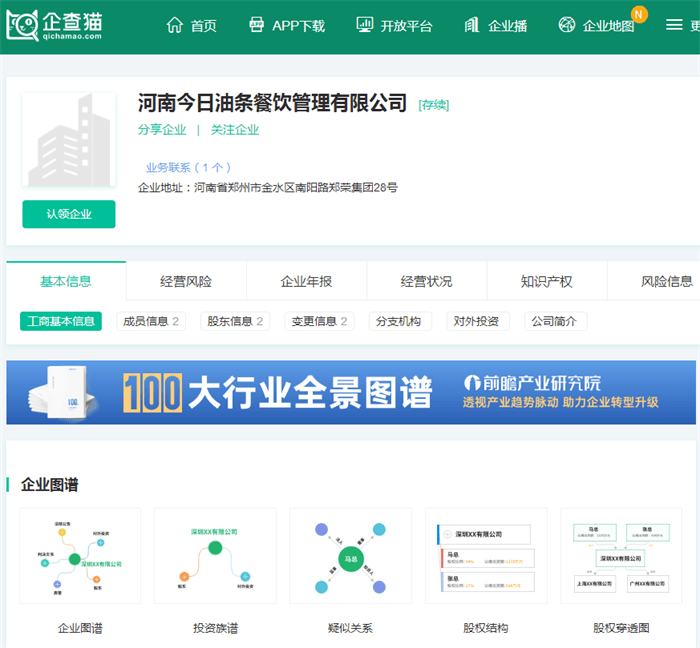Select the 变更信息 2 sub-tab
The image size is (700, 648).
click(x=319, y=321)
